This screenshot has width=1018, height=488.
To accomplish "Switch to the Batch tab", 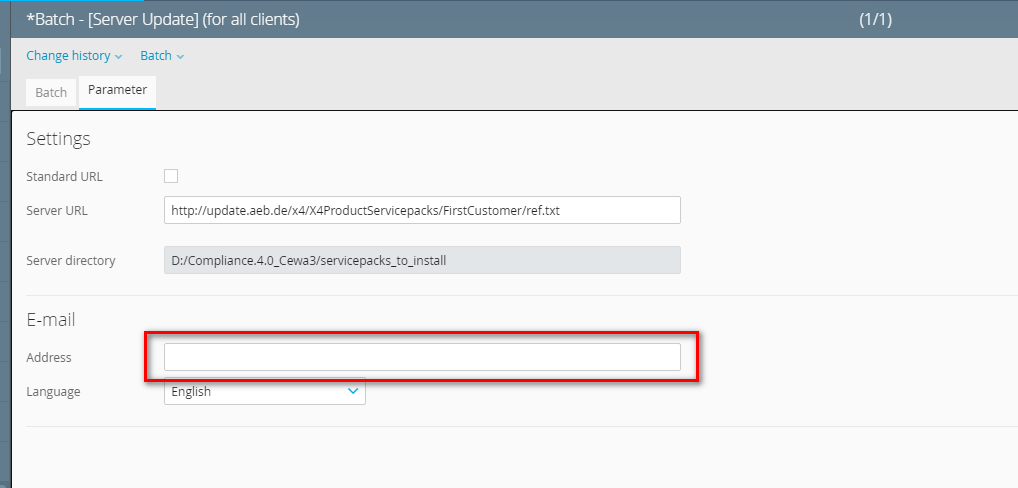I will 51,93.
